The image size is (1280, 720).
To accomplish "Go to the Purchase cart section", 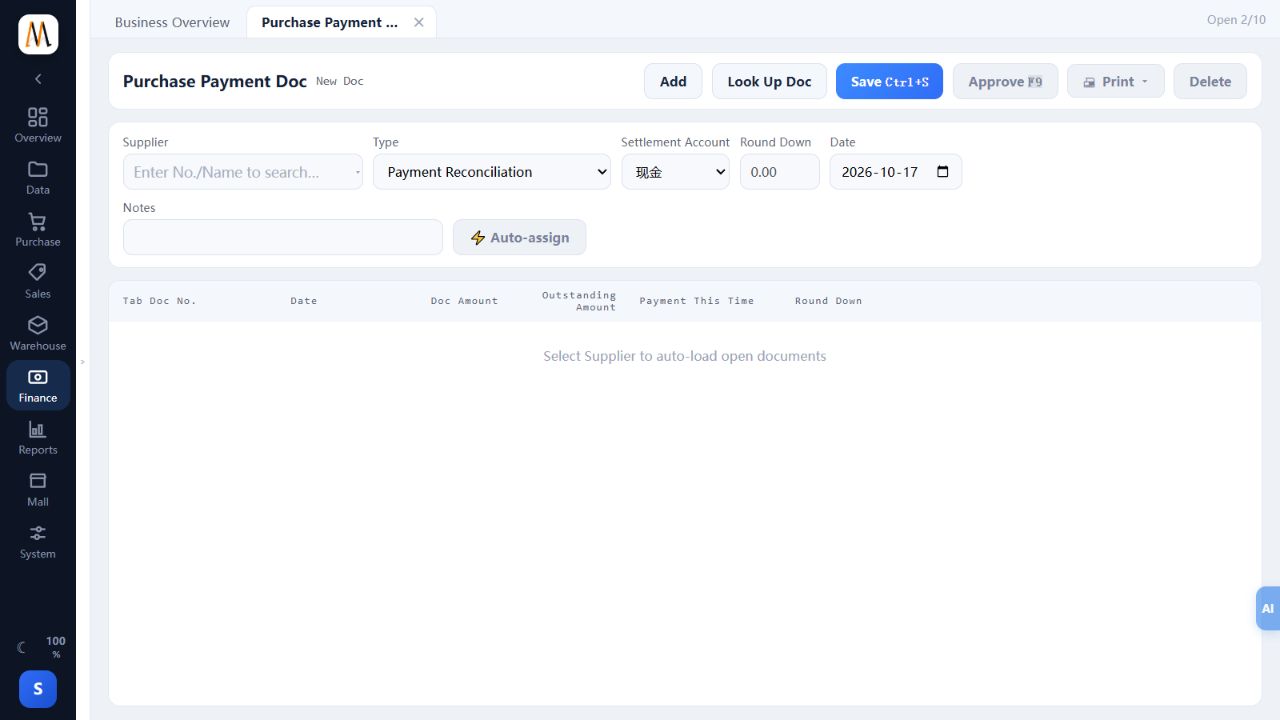I will 38,230.
